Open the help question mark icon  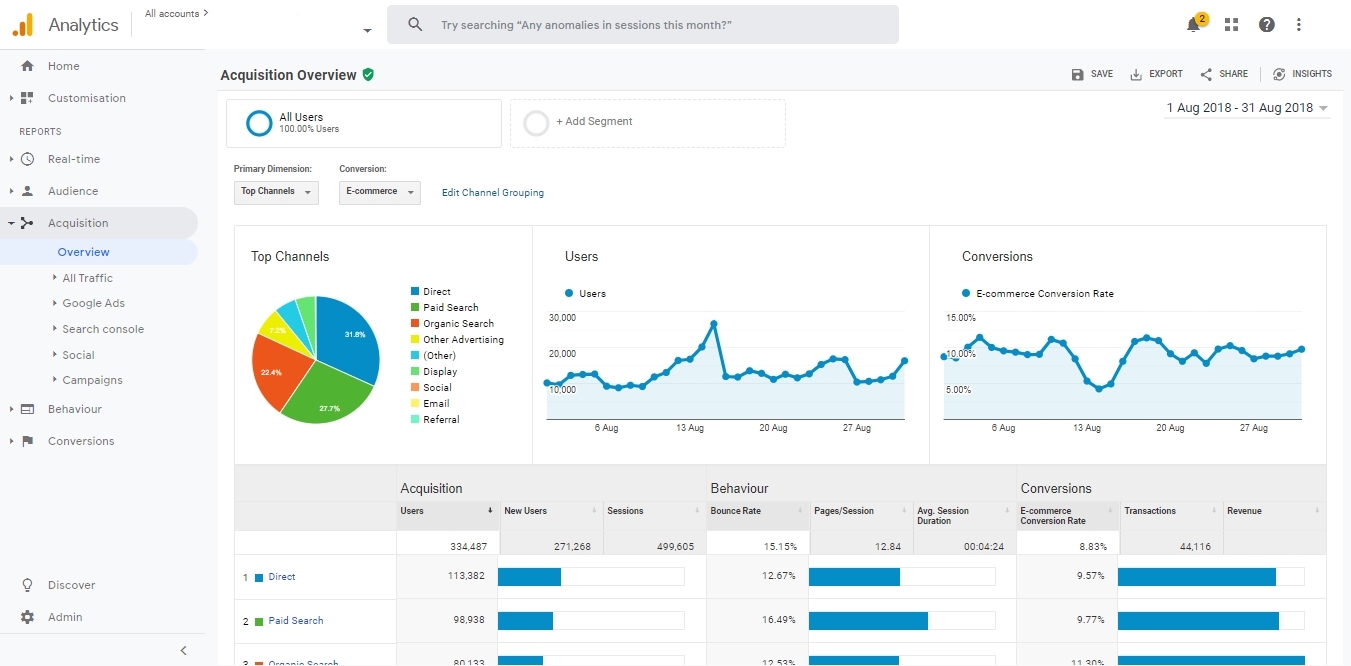coord(1267,25)
